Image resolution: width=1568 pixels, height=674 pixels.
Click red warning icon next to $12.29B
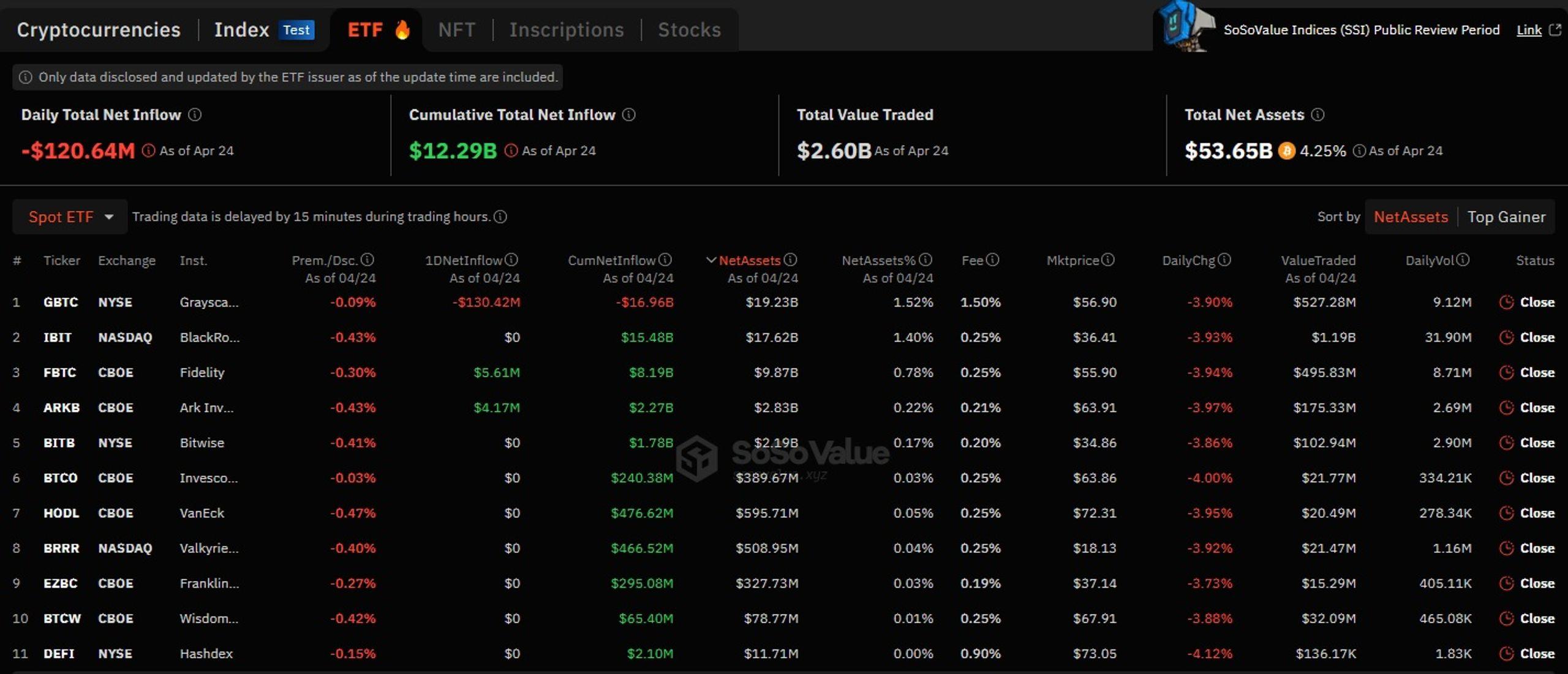point(511,150)
